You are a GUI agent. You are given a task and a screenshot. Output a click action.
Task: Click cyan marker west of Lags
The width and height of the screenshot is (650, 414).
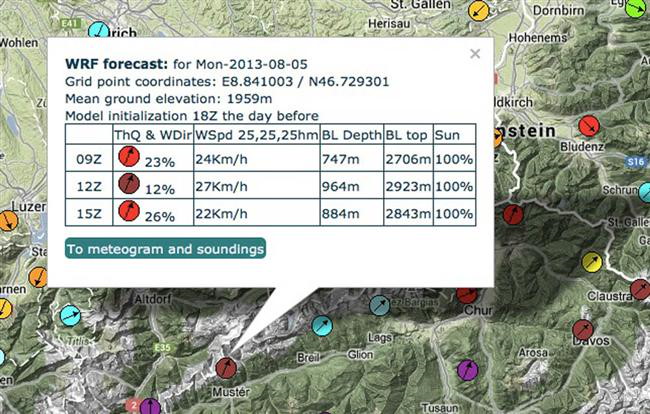(322, 326)
